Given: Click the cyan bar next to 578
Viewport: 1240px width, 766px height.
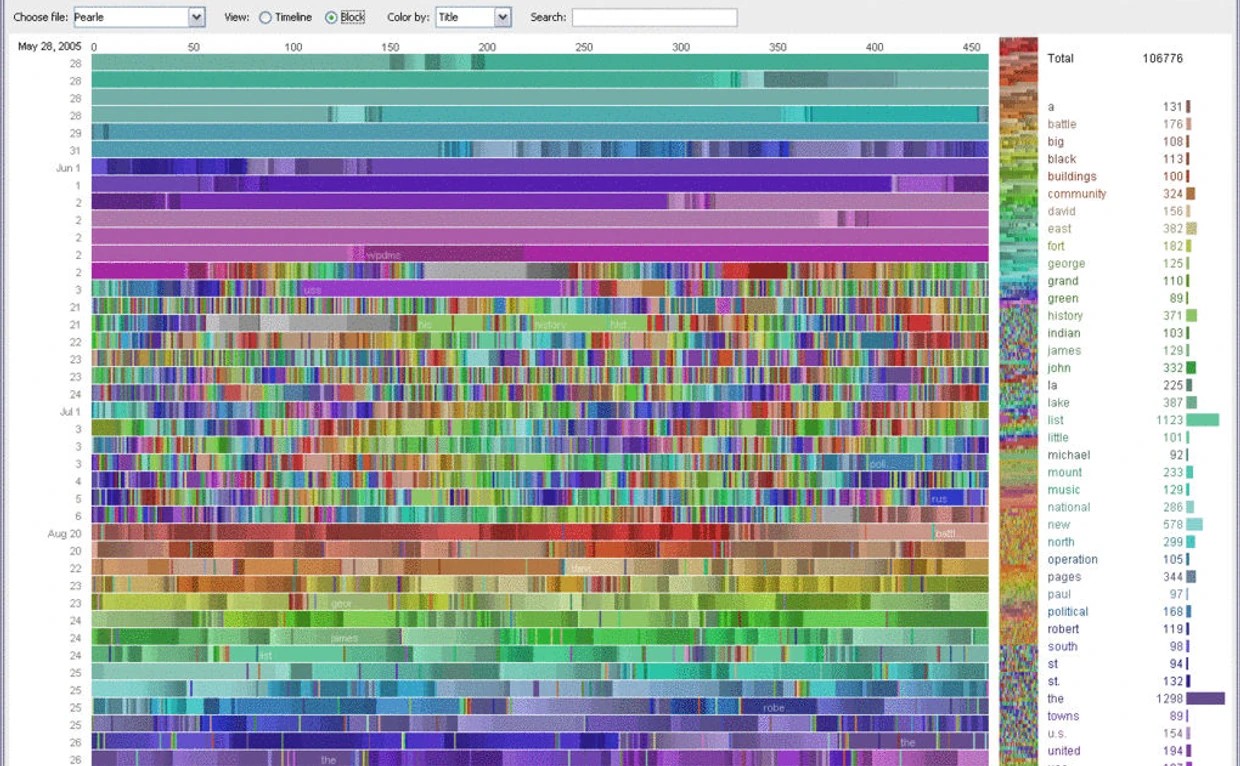Looking at the screenshot, I should [x=1194, y=525].
